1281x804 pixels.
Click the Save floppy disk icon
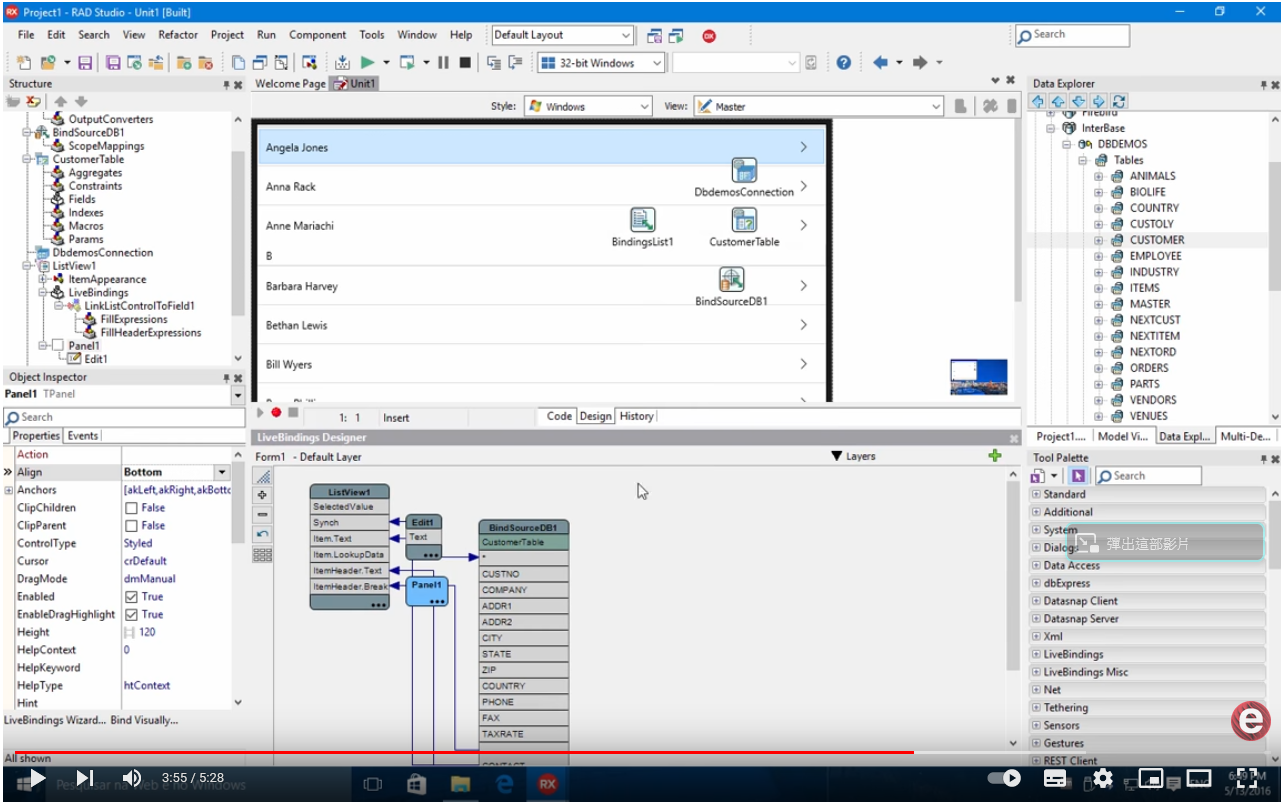85,62
